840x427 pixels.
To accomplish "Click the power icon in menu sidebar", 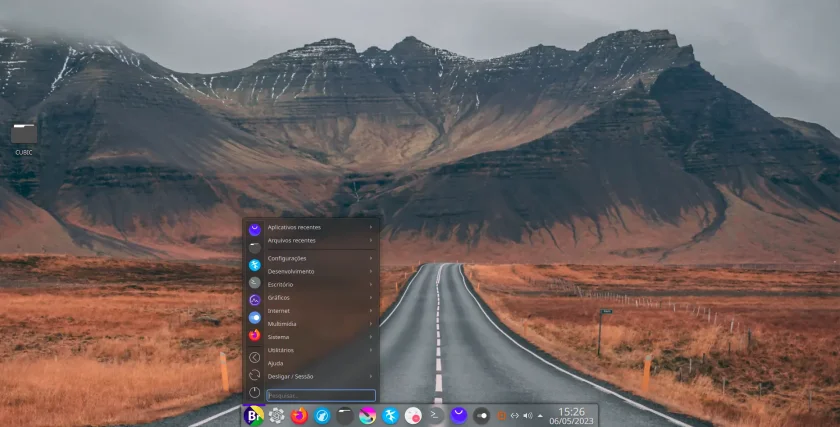I will tap(254, 392).
